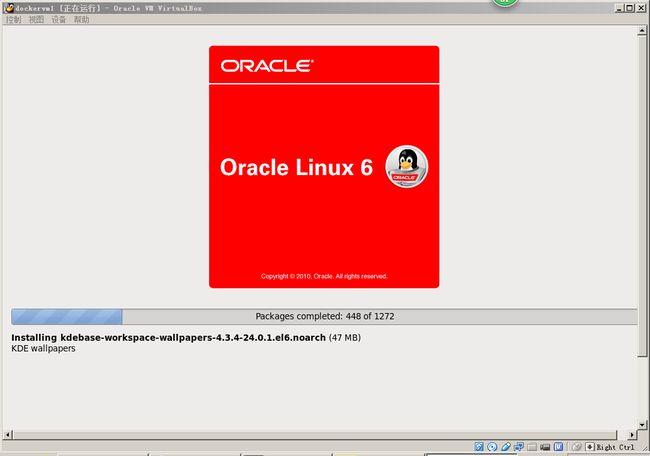
Task: Click the vertical scrollbar down arrow
Action: click(x=642, y=424)
